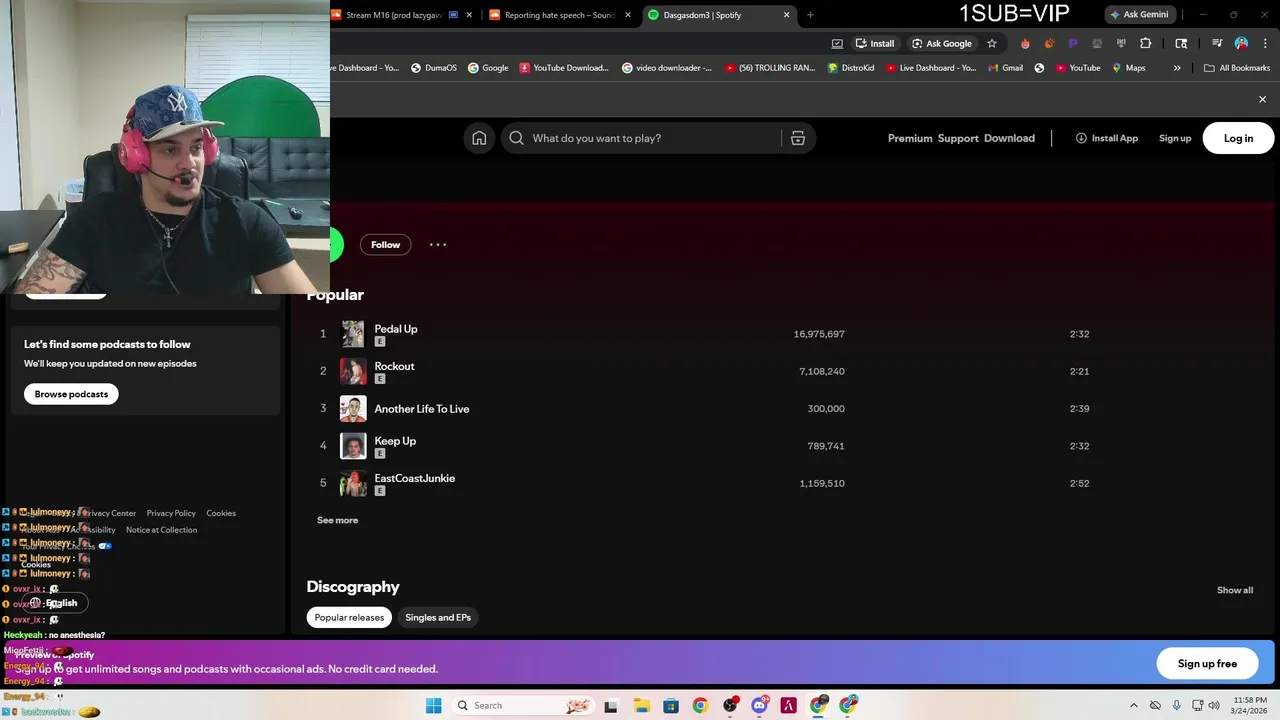Click the EastCoastJunkie cover art
This screenshot has width=1280, height=720.
click(x=353, y=483)
